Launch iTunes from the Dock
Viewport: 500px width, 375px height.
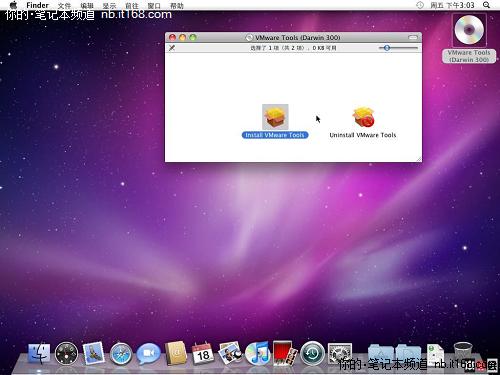[x=257, y=353]
